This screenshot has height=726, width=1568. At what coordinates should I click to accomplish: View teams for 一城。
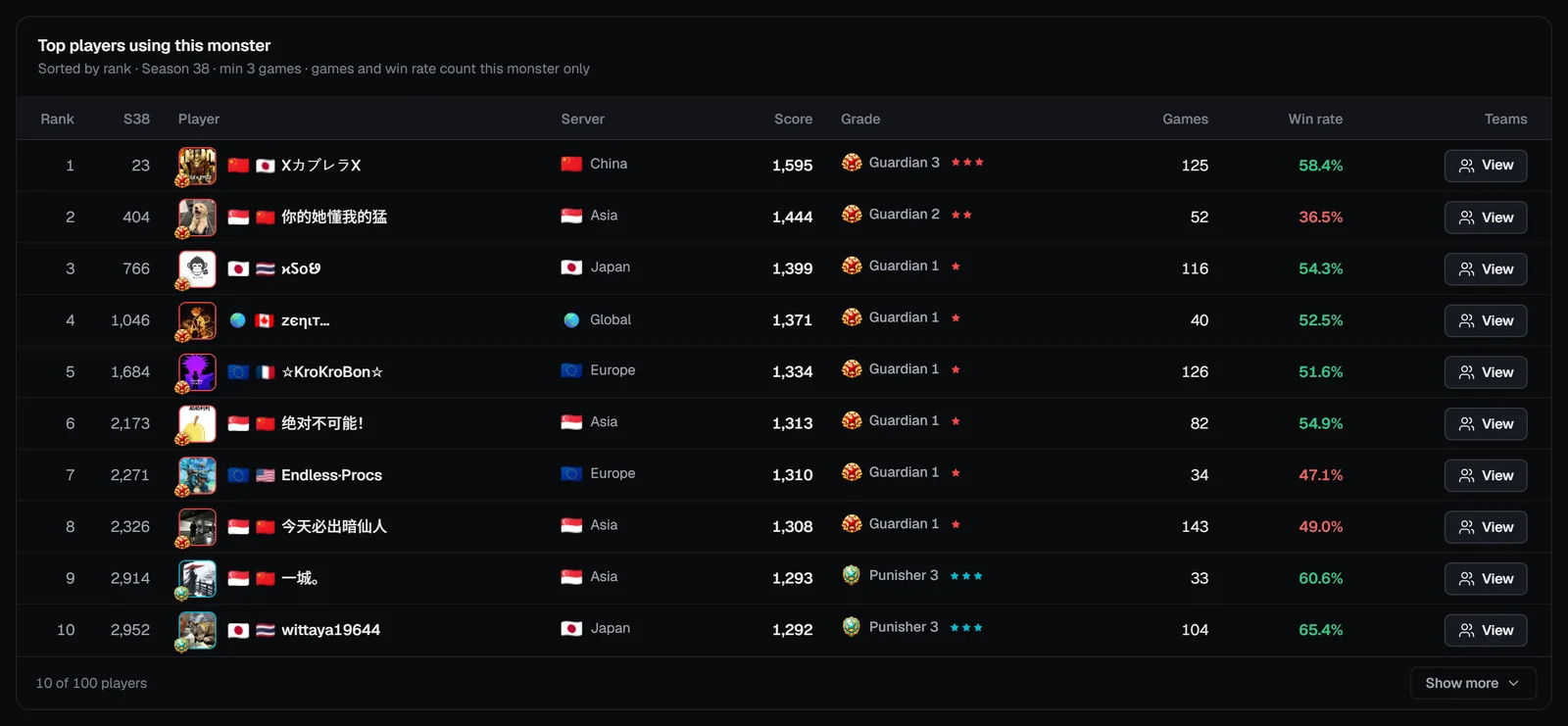[1486, 578]
